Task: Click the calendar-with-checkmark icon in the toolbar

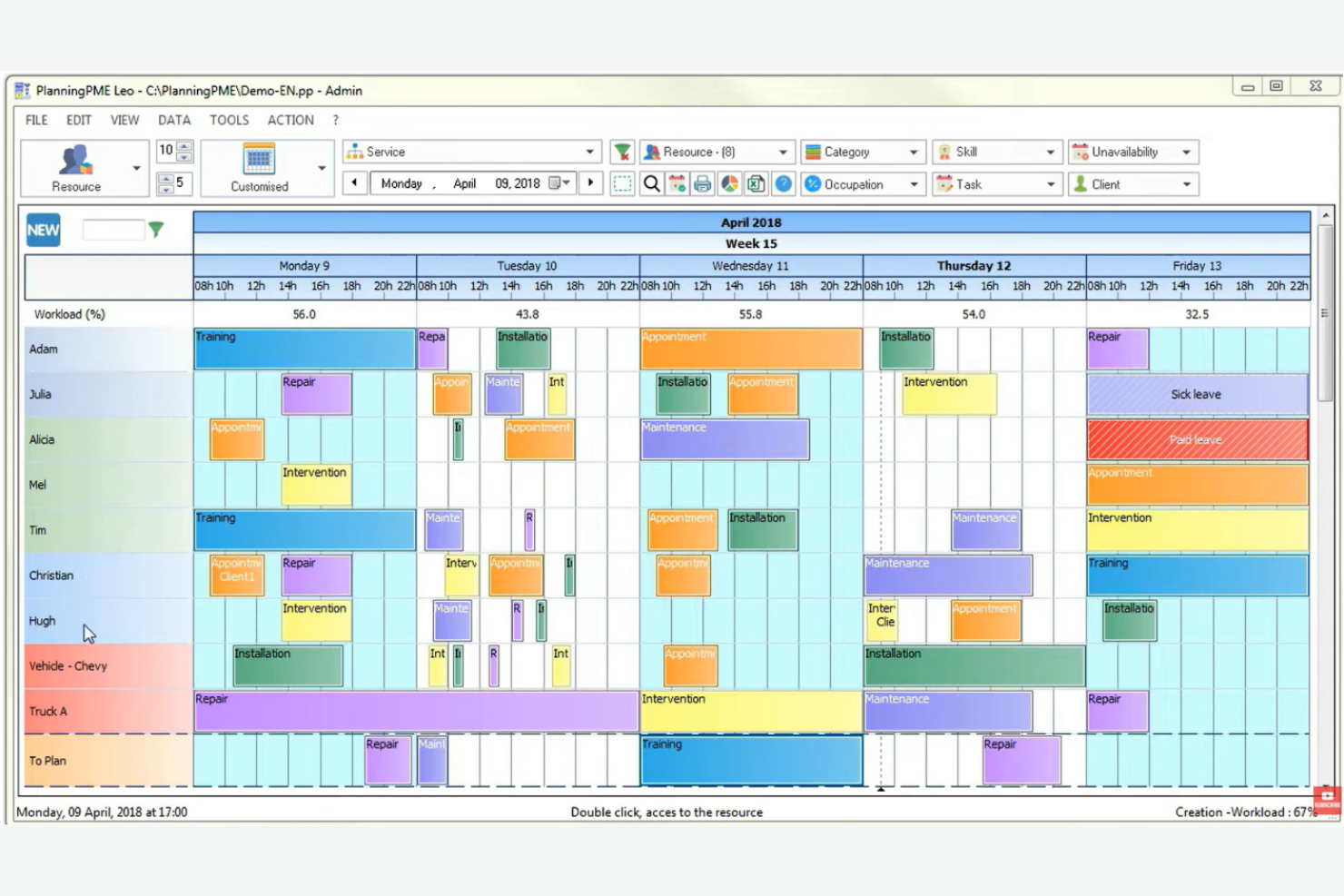Action: pos(677,183)
